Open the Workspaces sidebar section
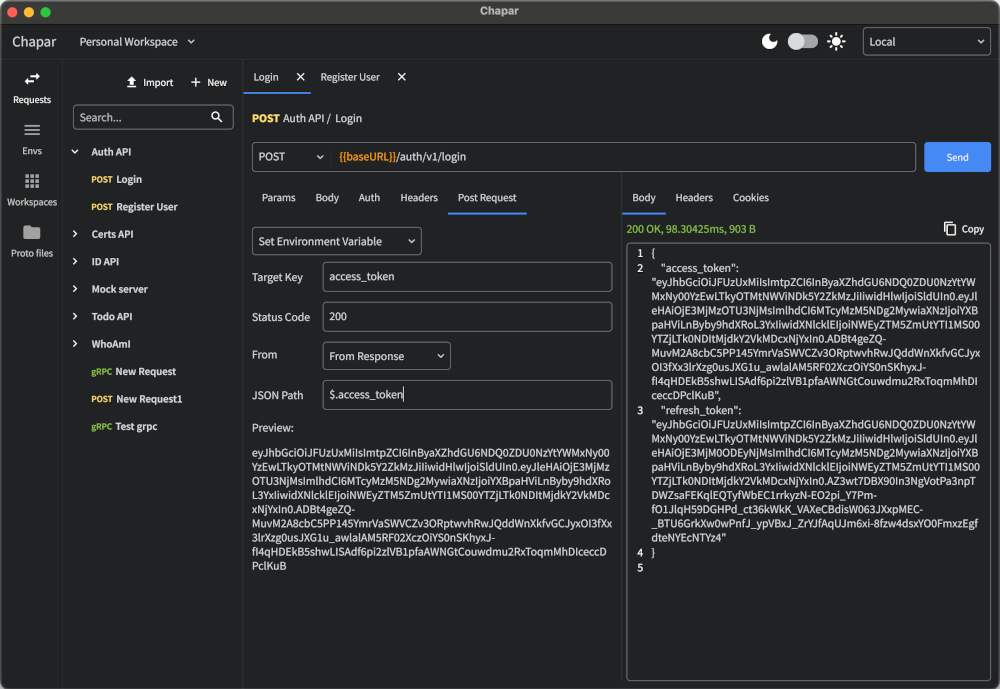The height and width of the screenshot is (689, 1000). 32,190
